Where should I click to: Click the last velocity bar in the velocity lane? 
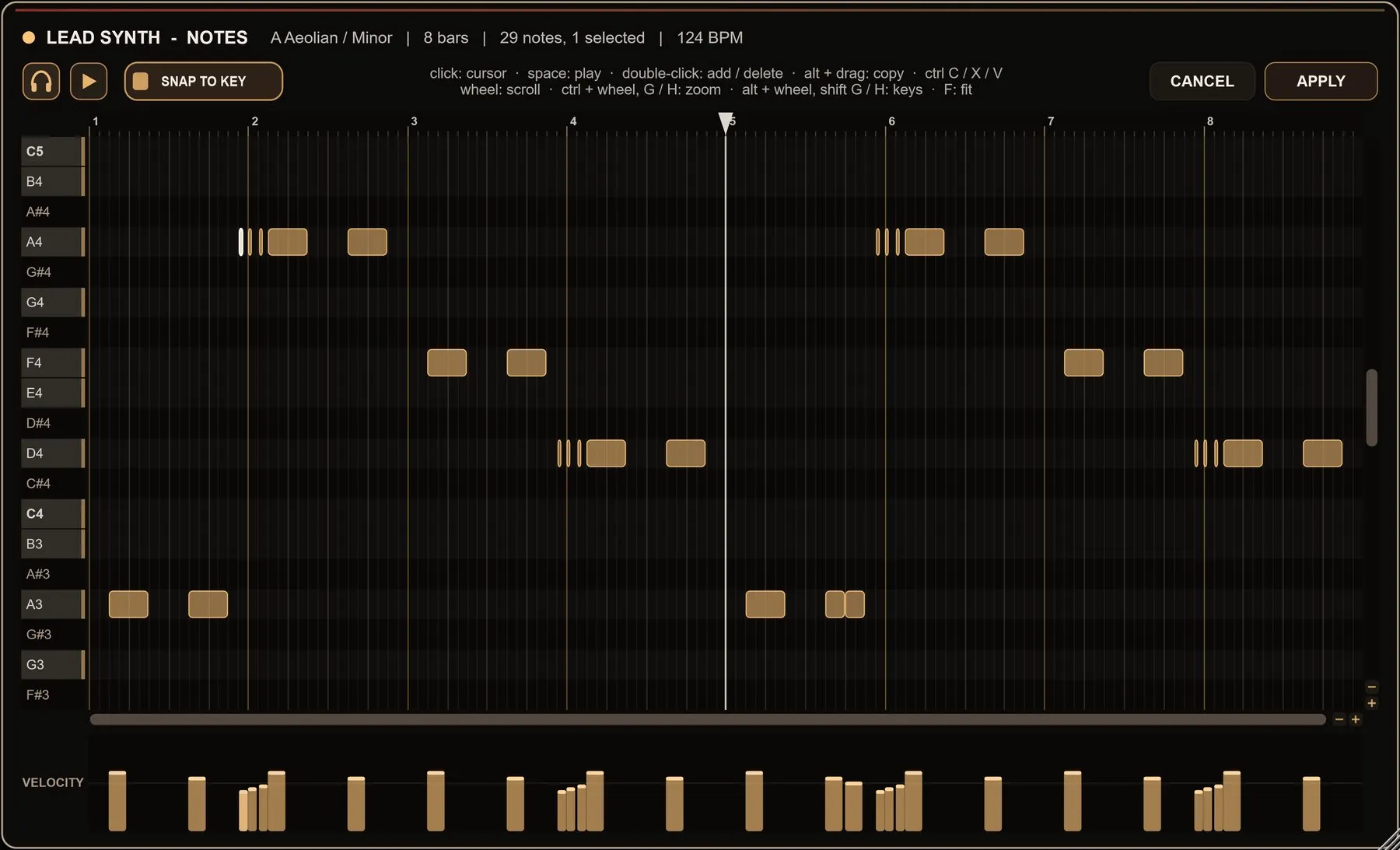pos(1311,804)
